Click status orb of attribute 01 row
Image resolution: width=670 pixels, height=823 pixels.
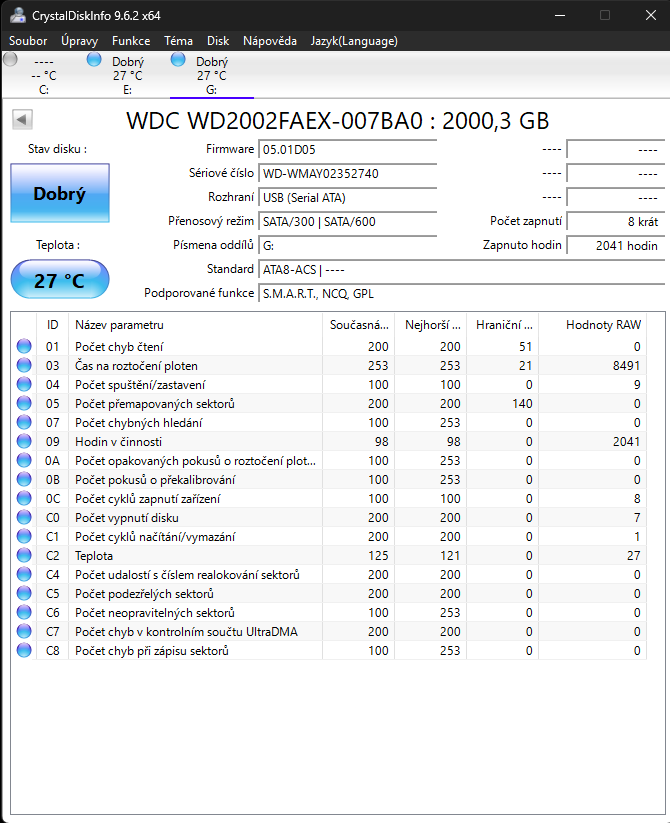[24, 346]
